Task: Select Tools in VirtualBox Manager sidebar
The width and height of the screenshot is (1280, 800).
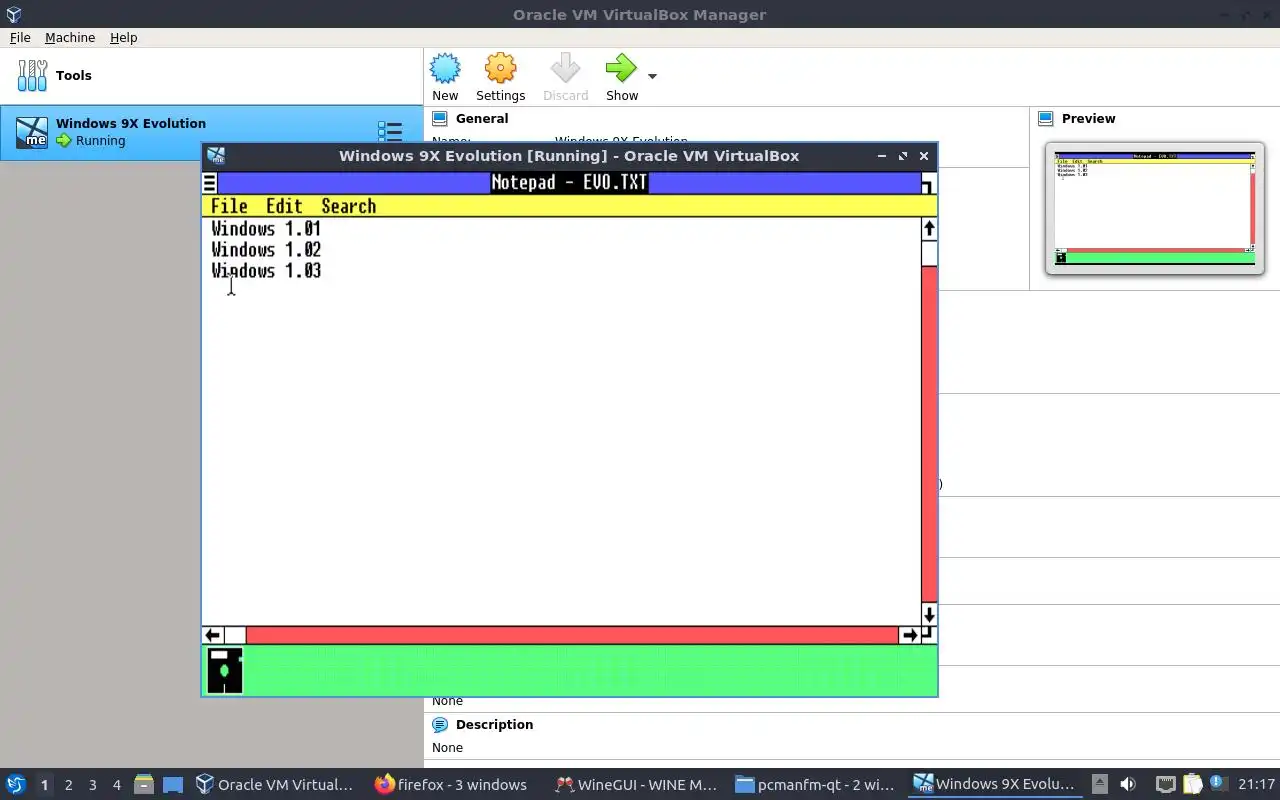Action: 211,75
